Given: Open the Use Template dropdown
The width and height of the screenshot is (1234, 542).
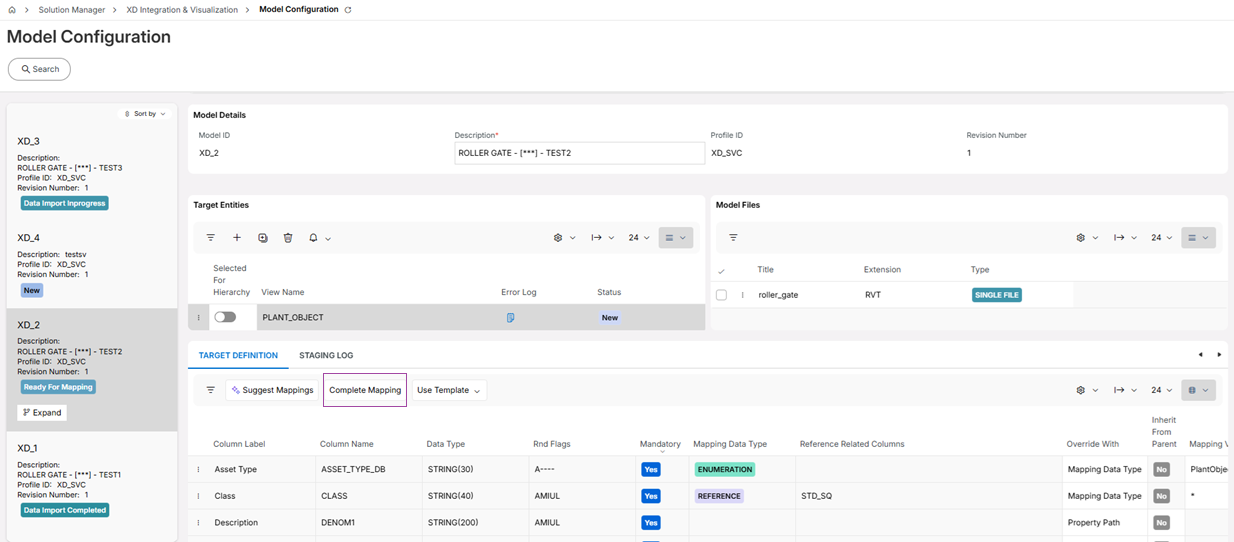Looking at the screenshot, I should pos(448,390).
